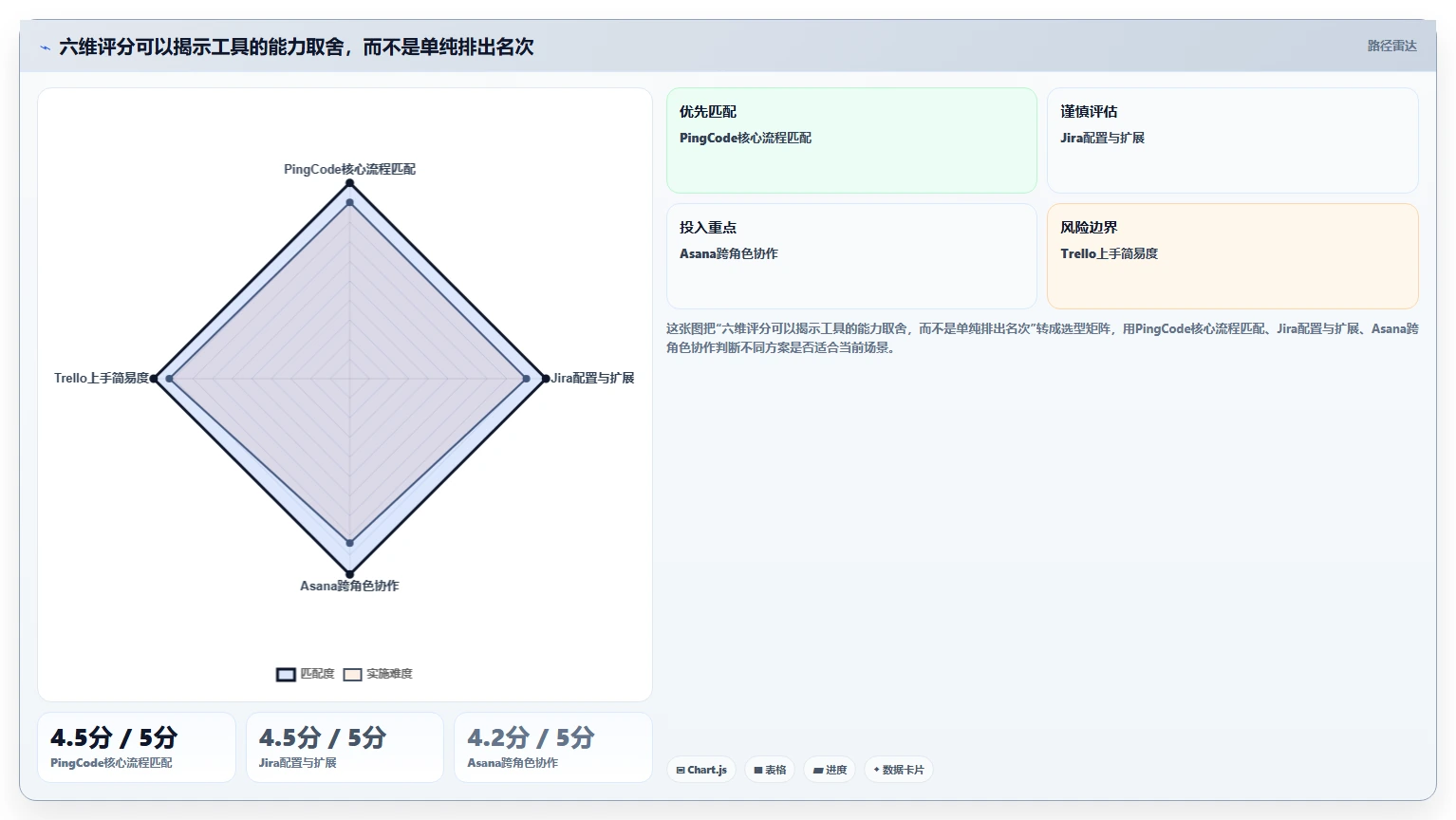The height and width of the screenshot is (820, 1456).
Task: Click the 4.5分 stat card for PingCode核心流程匹配
Action: [x=137, y=748]
